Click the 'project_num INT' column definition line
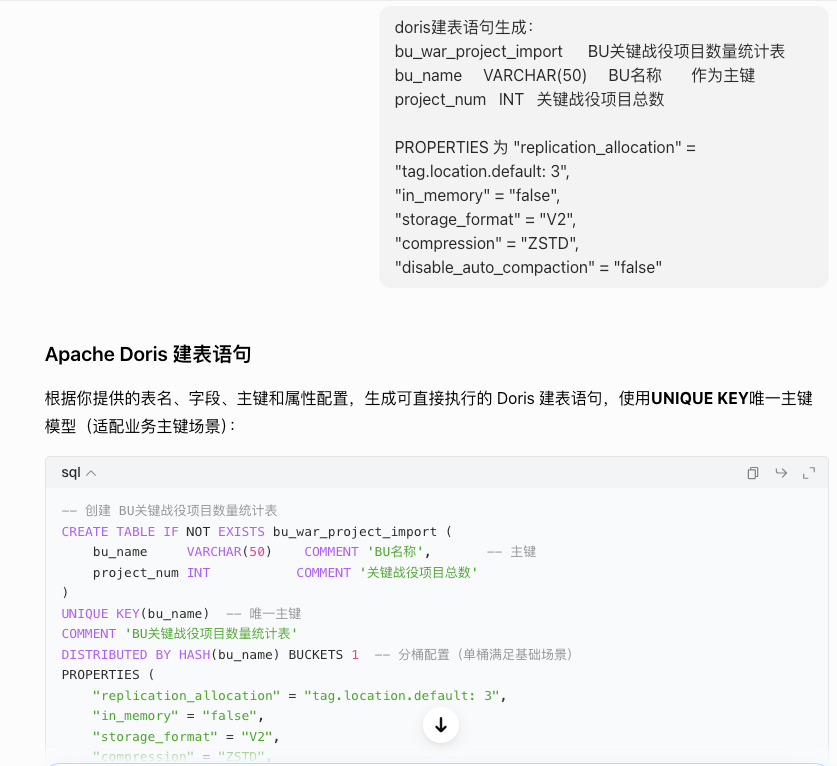Screen dimensions: 837x766 click(x=285, y=573)
